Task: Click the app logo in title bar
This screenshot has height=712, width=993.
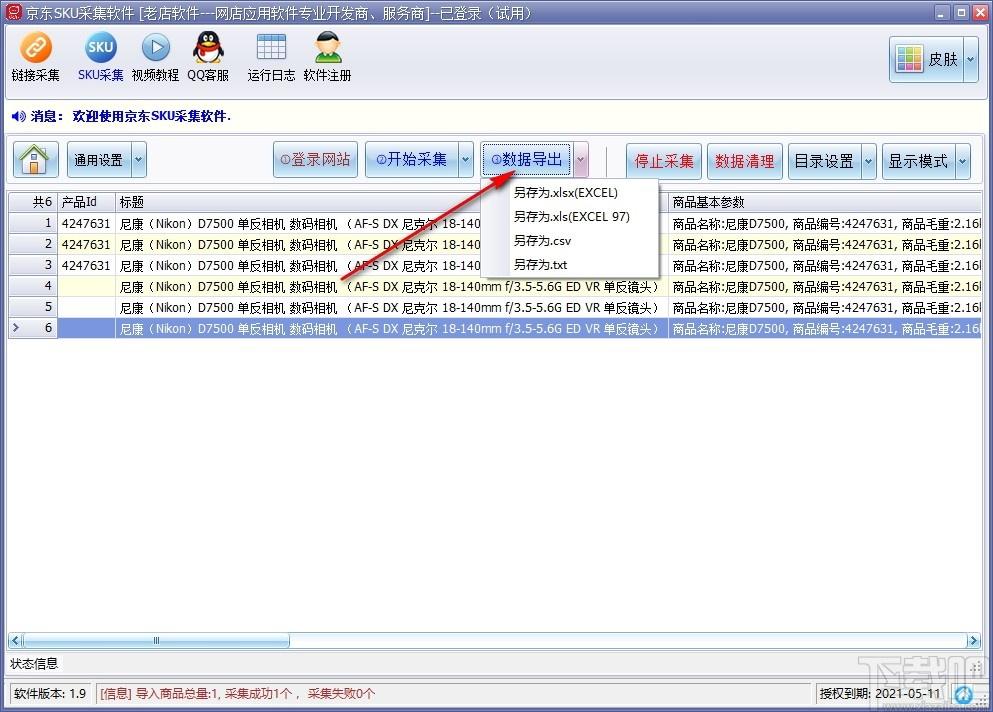Action: point(13,13)
